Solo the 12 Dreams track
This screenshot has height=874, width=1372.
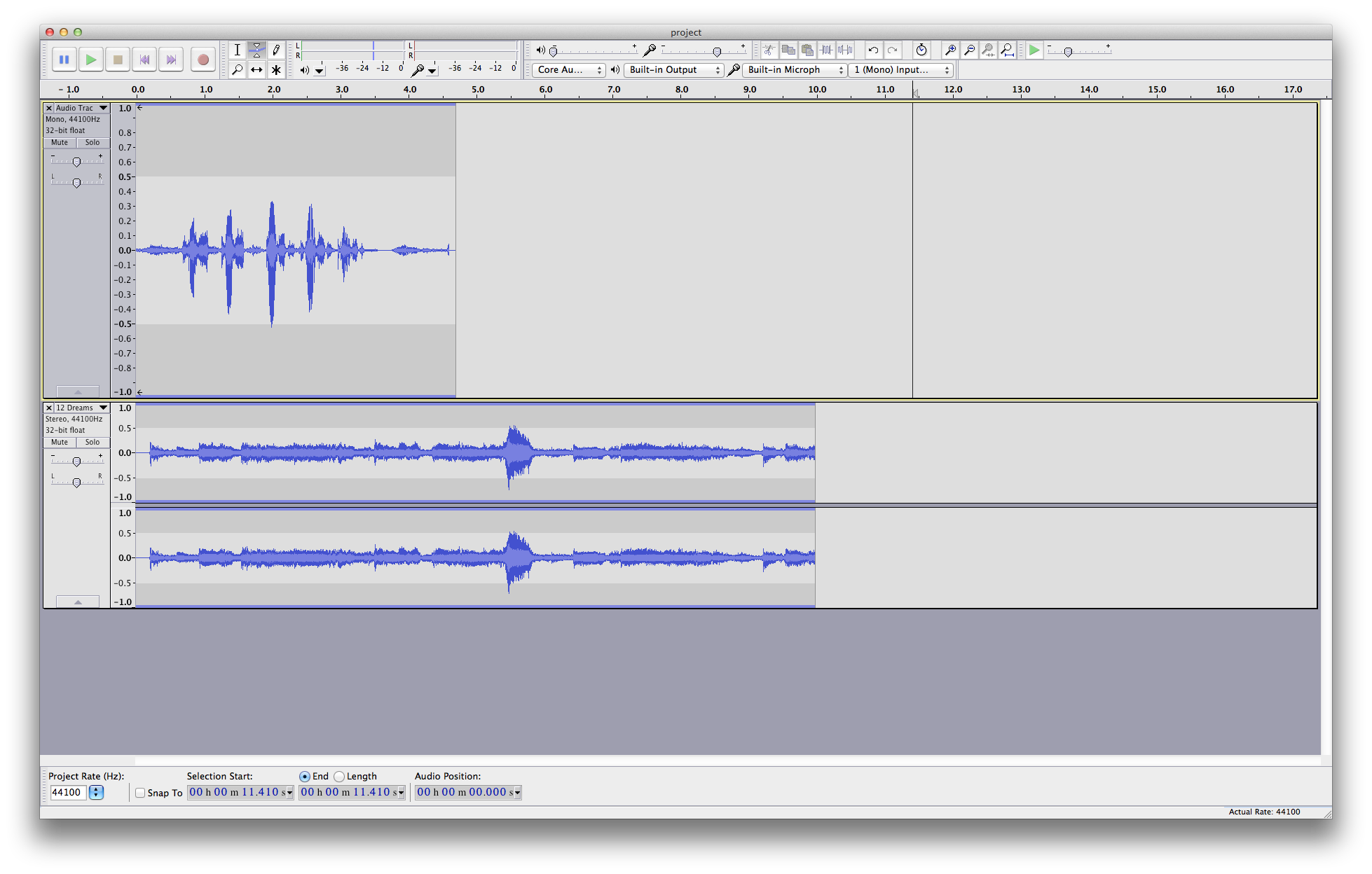tap(92, 442)
